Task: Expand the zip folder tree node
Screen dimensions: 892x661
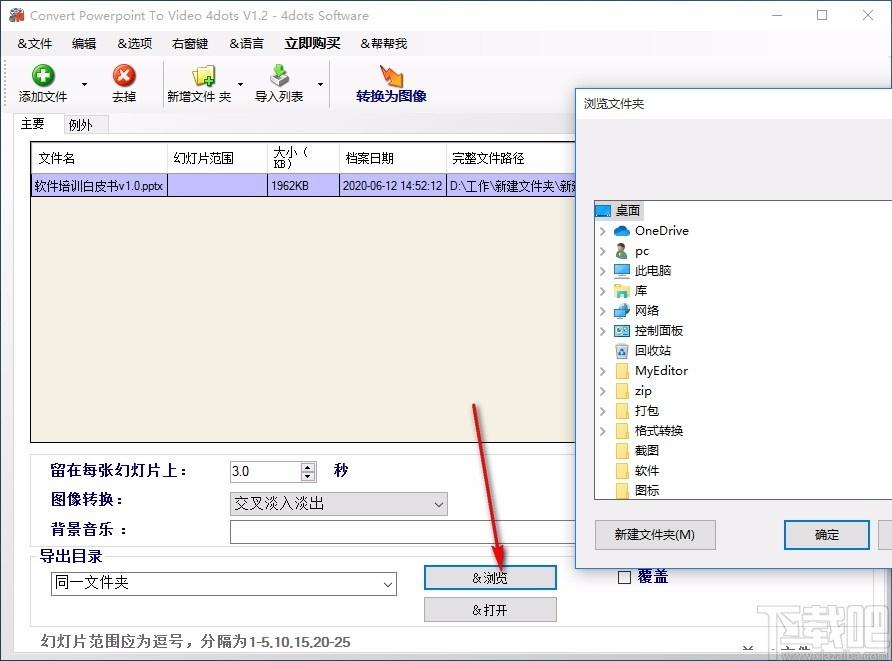Action: pos(602,391)
